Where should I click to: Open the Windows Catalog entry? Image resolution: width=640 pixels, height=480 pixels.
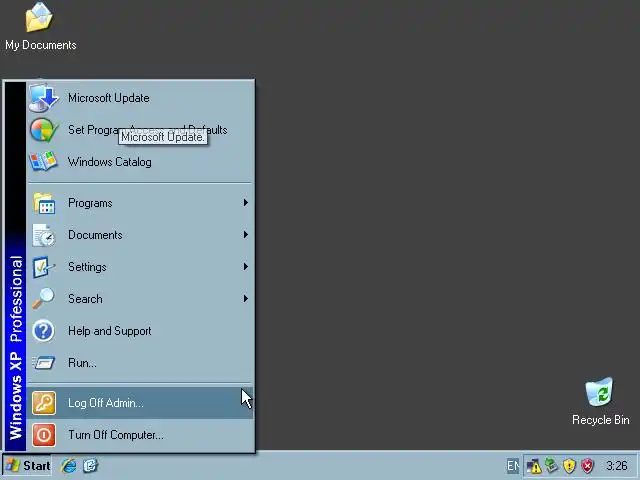pos(140,162)
